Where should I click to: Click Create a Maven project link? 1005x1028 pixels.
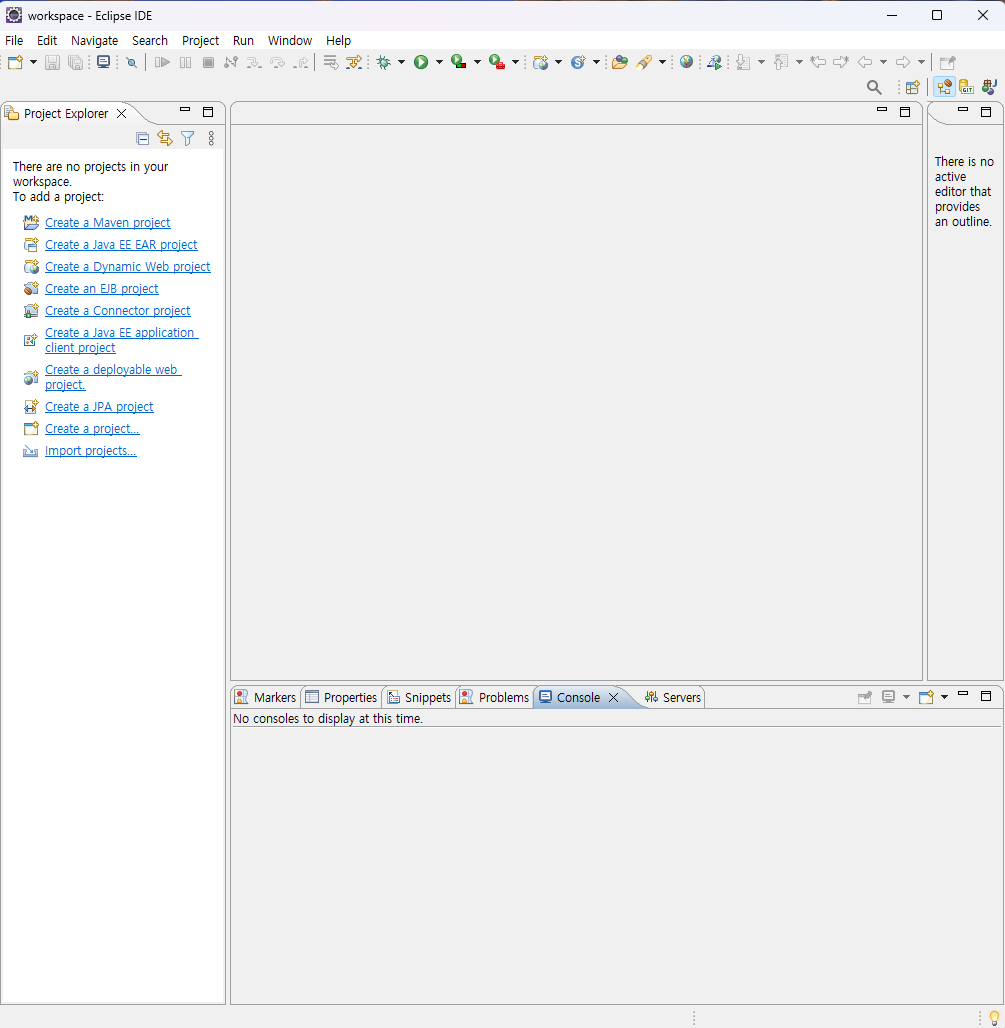click(x=108, y=223)
